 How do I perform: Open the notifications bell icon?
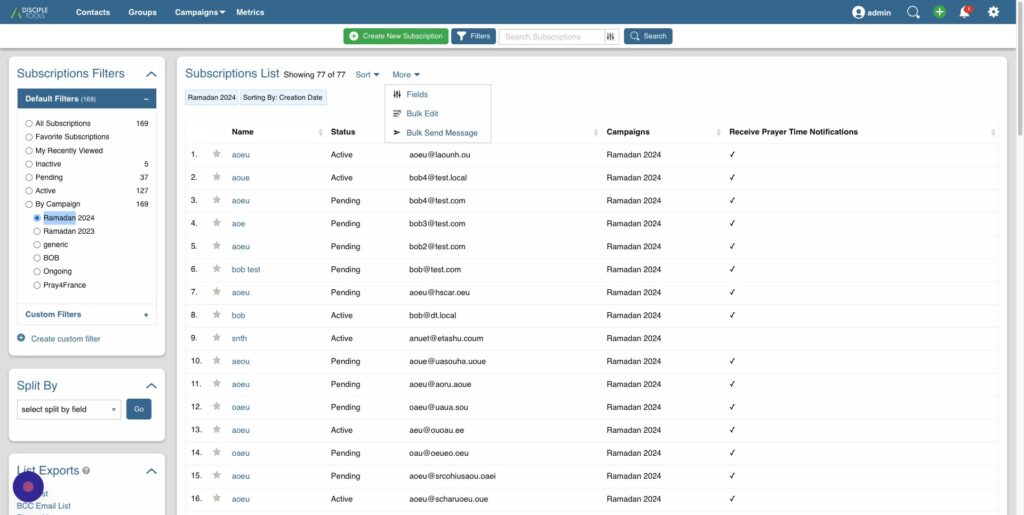[x=965, y=12]
